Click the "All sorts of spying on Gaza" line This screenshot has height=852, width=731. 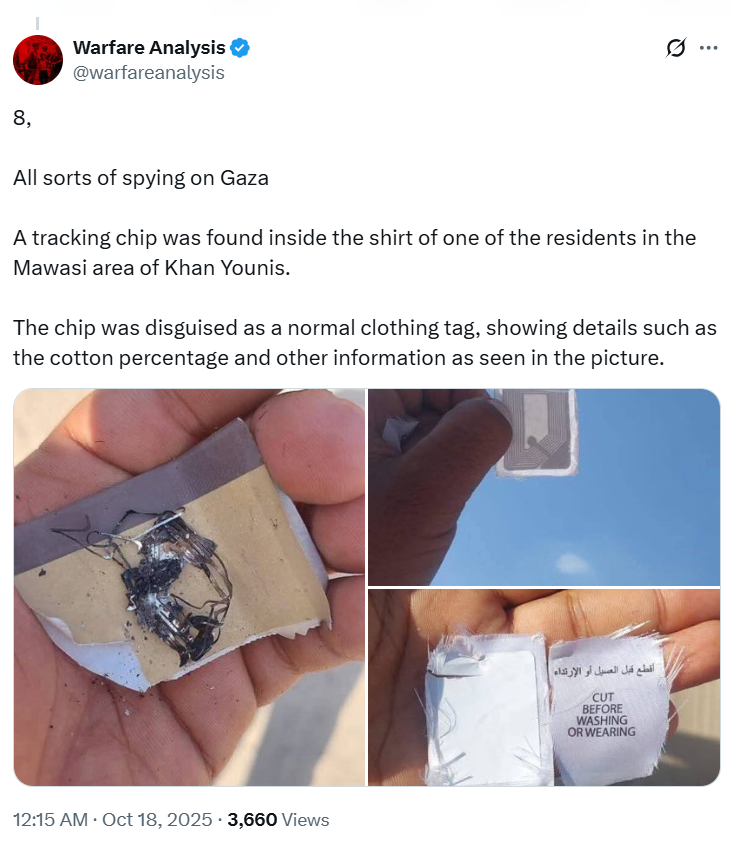[141, 178]
